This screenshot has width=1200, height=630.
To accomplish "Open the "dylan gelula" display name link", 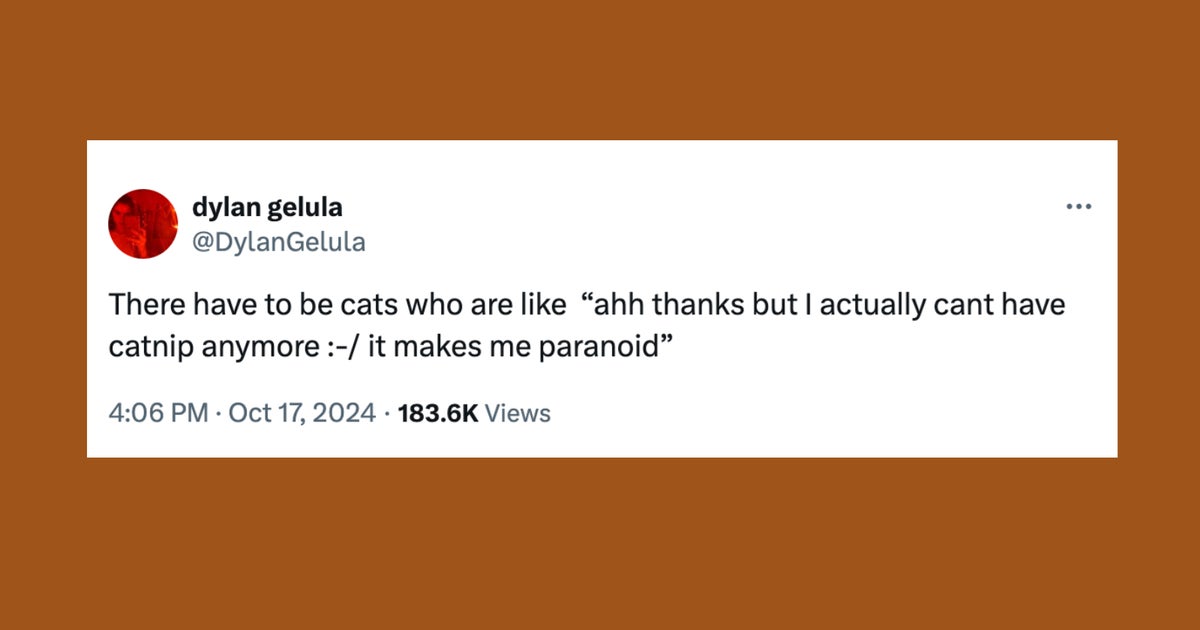I will 266,207.
